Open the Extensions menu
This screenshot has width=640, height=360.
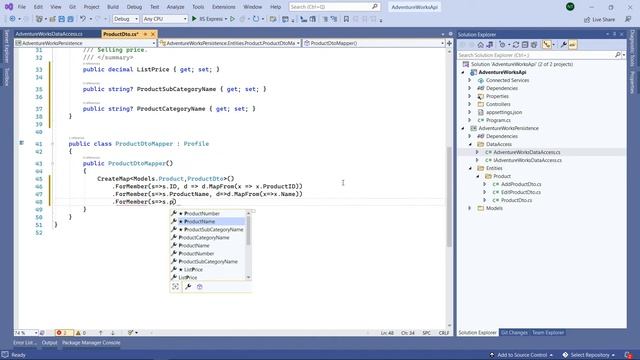(x=223, y=7)
